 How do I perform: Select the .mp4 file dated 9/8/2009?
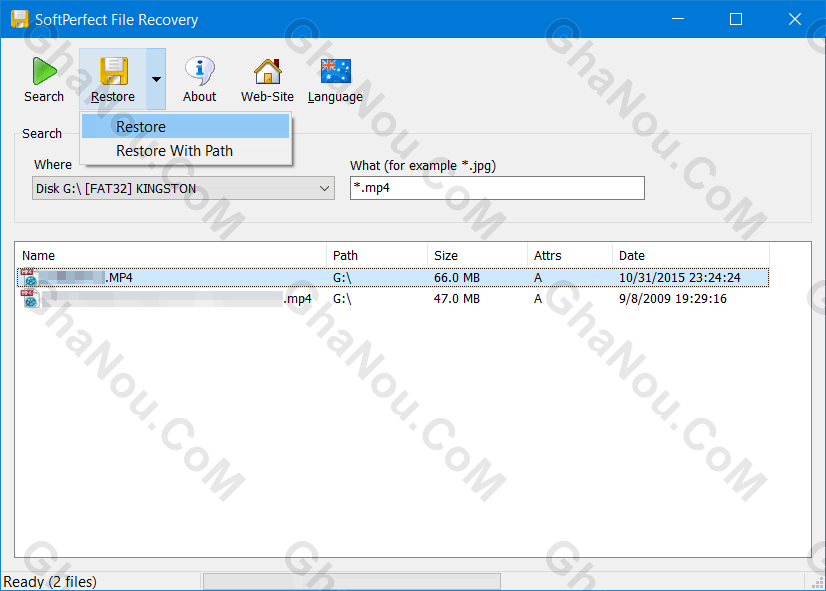(x=393, y=299)
